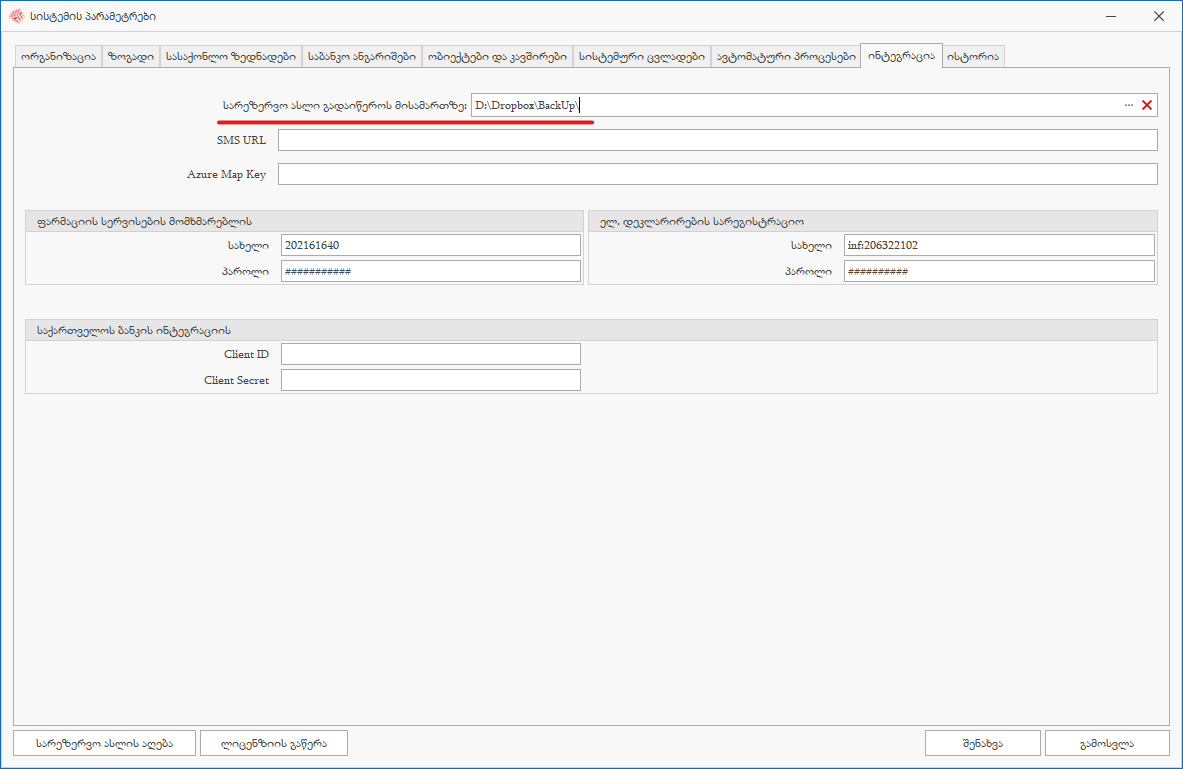Click the საქართველოს ბანკის ინტეგრაციის group header
This screenshot has width=1183, height=769.
click(592, 330)
